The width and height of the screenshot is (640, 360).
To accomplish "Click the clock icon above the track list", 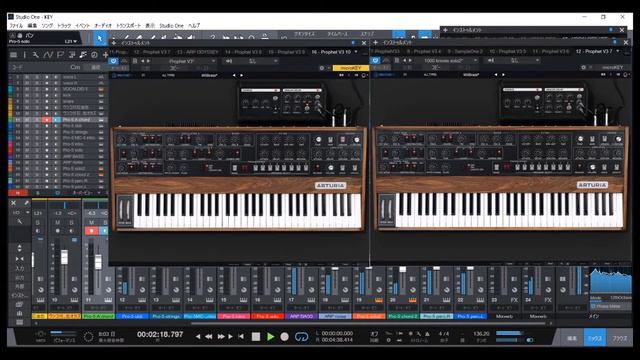I will click(x=95, y=55).
